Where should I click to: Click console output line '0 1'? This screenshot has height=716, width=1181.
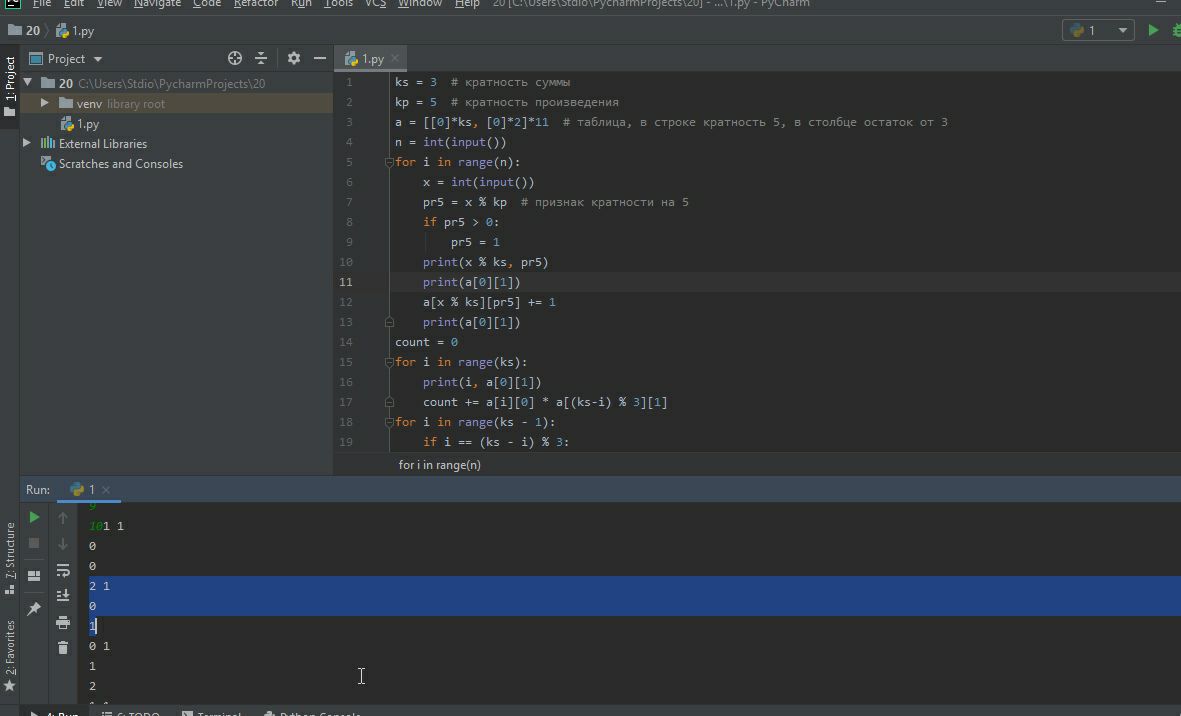tap(99, 646)
